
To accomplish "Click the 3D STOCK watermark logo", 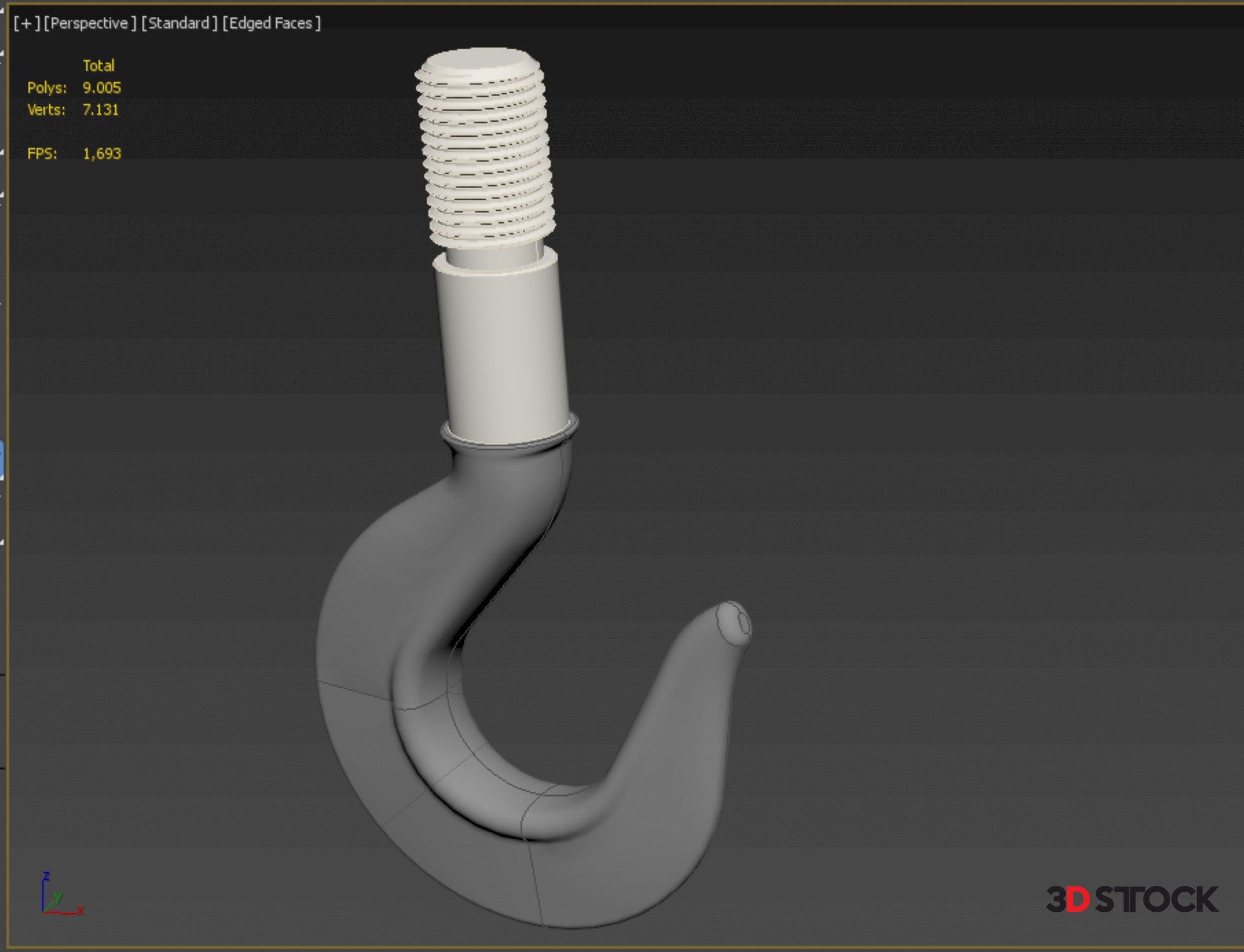I will (x=1131, y=900).
